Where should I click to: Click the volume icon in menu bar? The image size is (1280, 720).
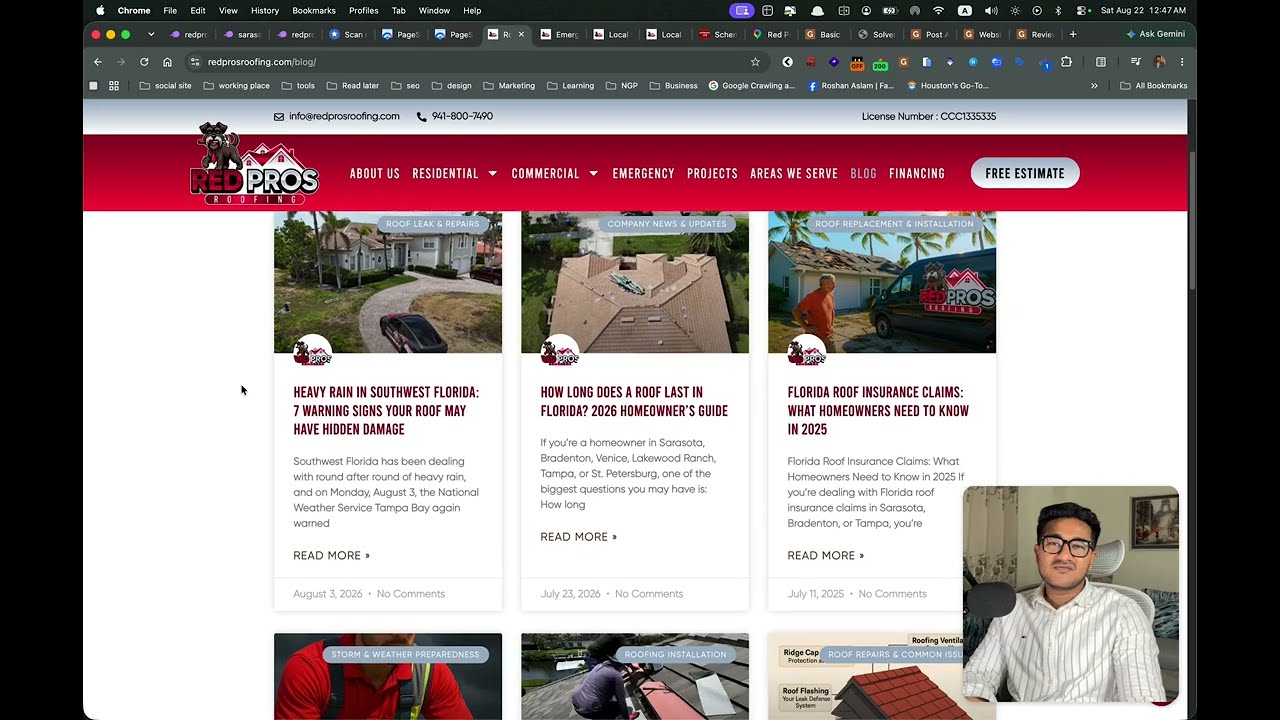(990, 10)
